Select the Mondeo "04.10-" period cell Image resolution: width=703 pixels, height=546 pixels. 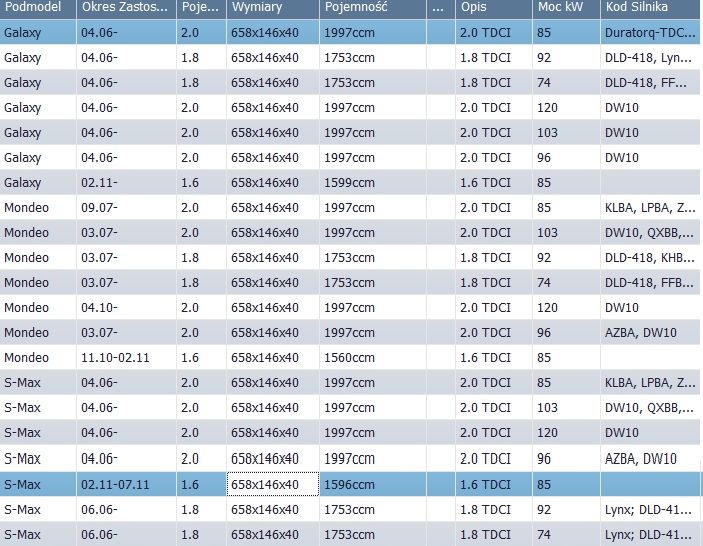126,308
